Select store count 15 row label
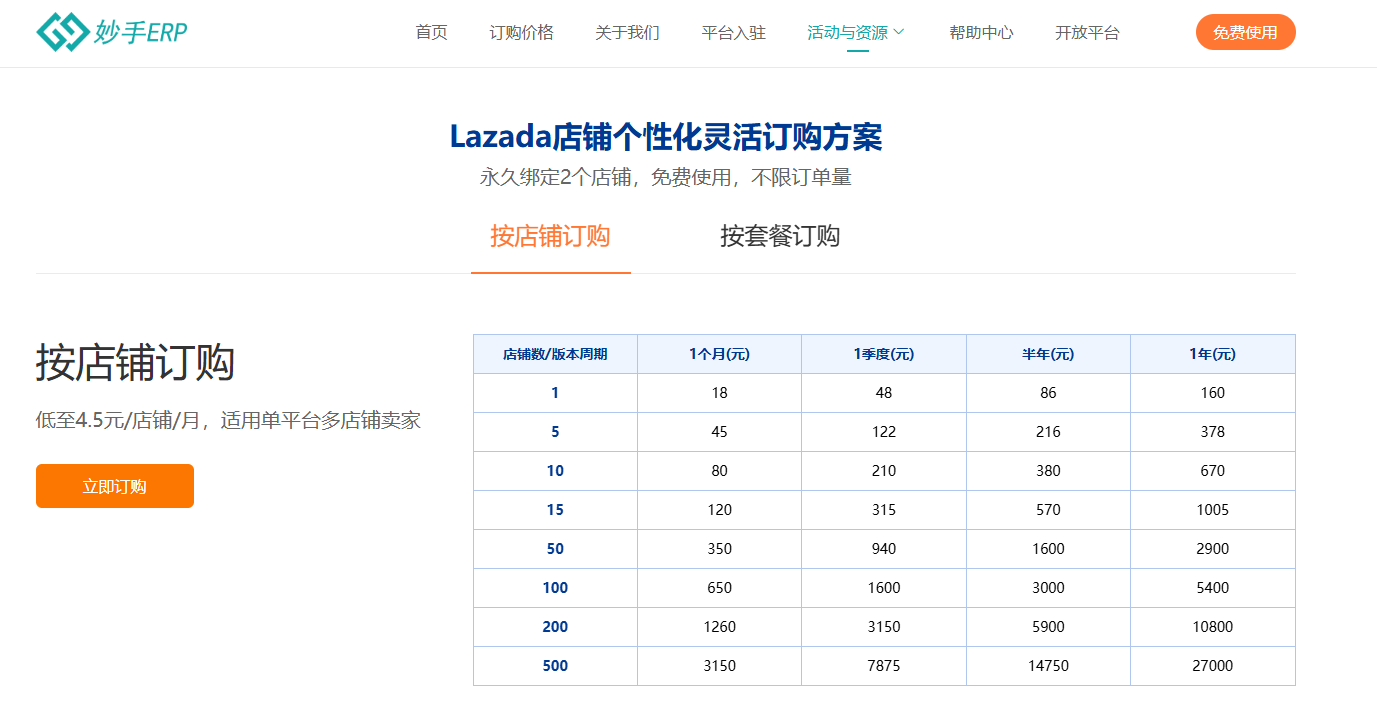This screenshot has width=1377, height=706. (555, 510)
